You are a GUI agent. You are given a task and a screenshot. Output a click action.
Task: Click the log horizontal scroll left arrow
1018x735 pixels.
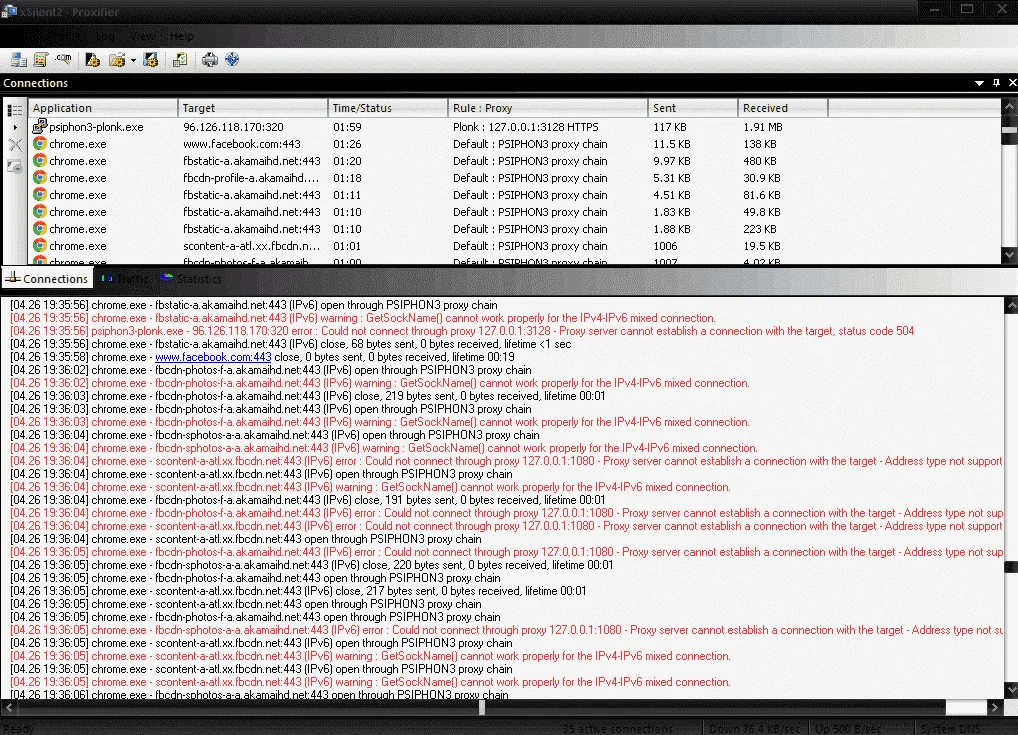(x=8, y=707)
